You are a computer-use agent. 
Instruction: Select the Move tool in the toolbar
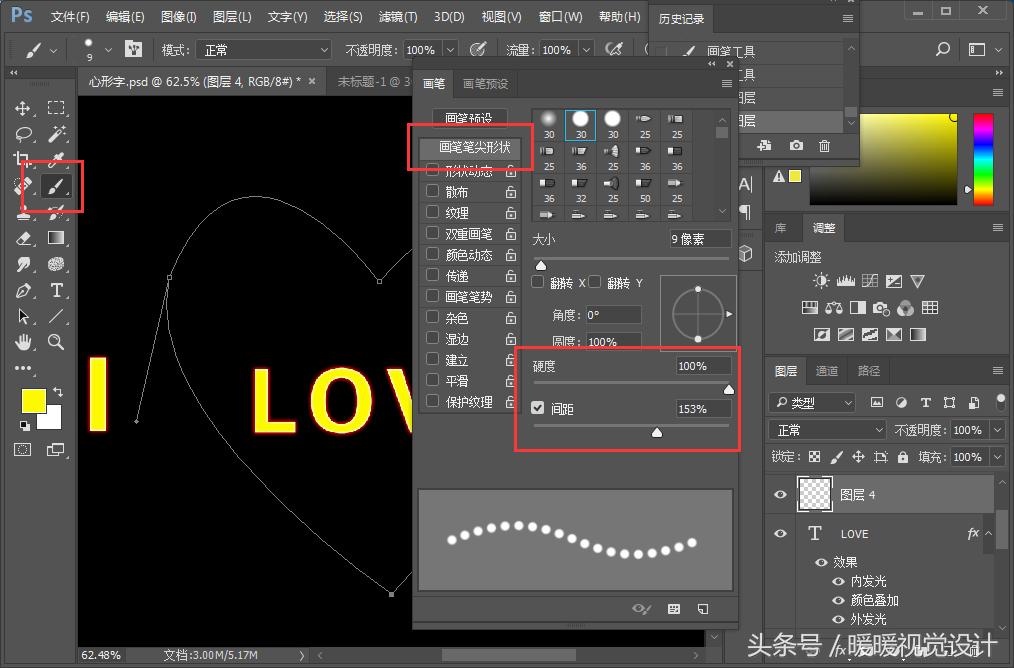[x=24, y=108]
